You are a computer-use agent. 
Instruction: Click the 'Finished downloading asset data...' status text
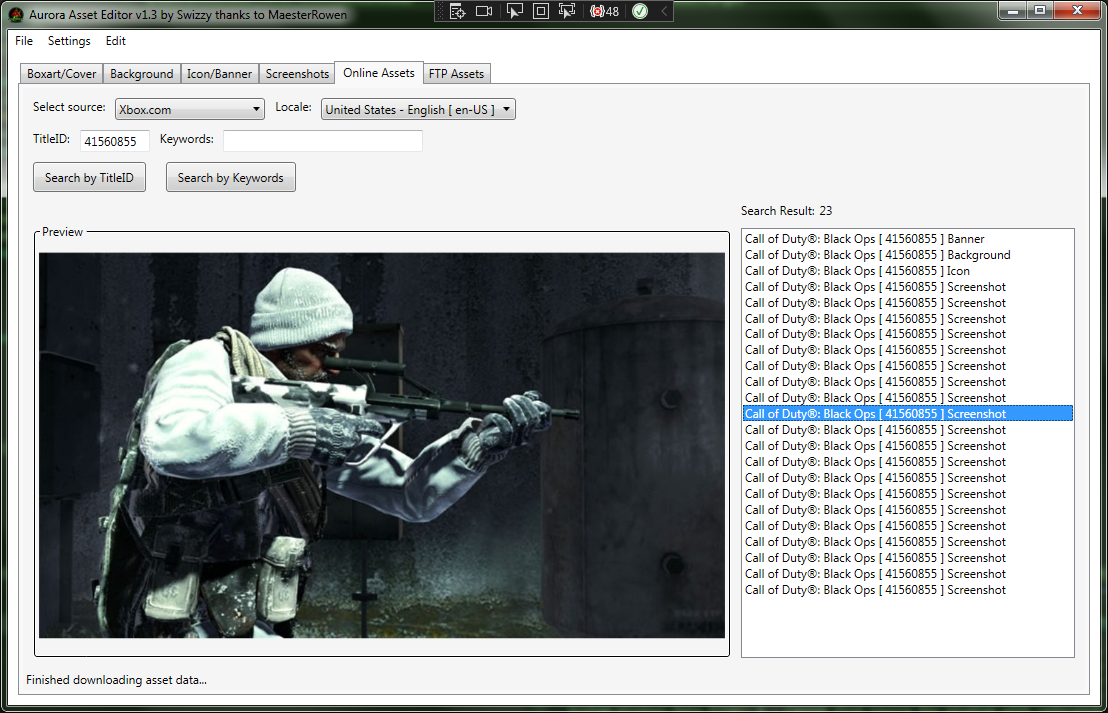117,680
